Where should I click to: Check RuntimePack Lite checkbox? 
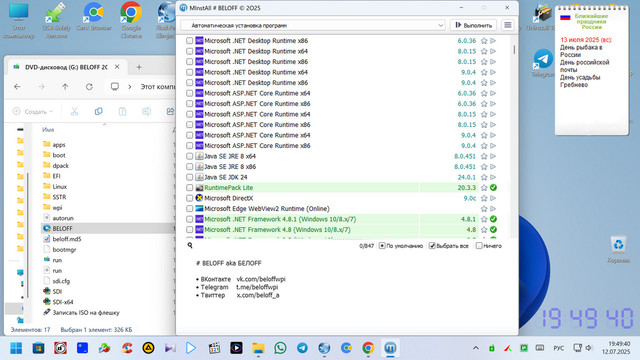coord(189,188)
